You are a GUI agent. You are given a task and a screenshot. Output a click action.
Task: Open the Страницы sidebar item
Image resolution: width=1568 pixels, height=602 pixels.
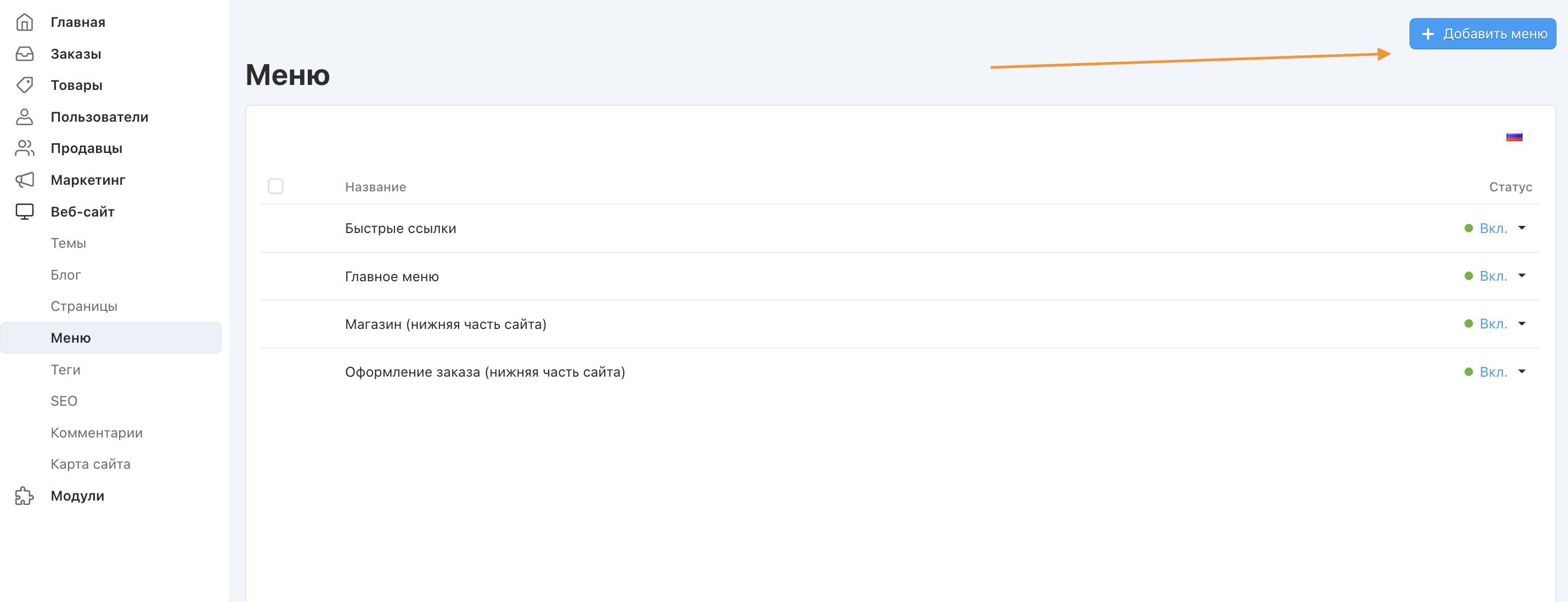pos(84,306)
